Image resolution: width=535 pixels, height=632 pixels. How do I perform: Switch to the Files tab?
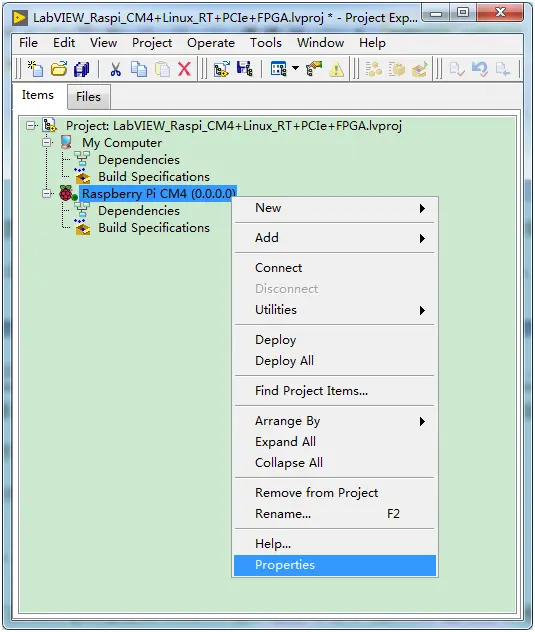click(x=88, y=97)
